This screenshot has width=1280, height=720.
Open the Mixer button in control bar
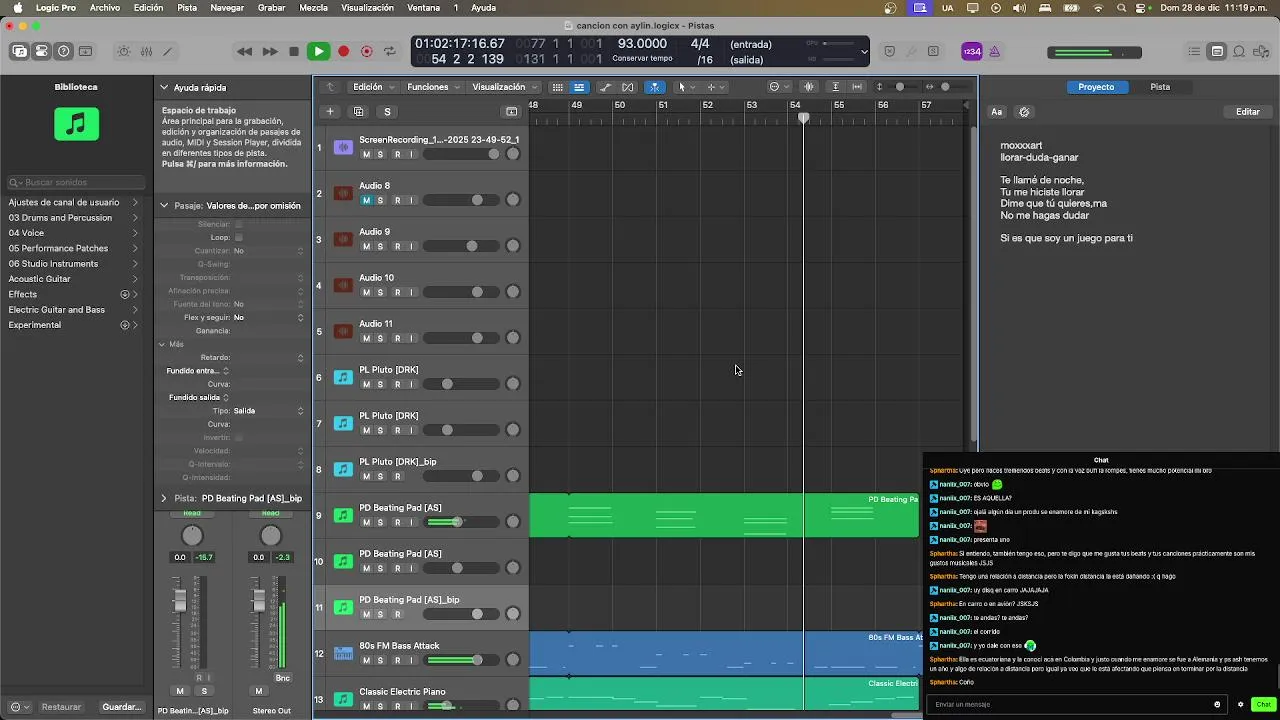pyautogui.click(x=146, y=51)
